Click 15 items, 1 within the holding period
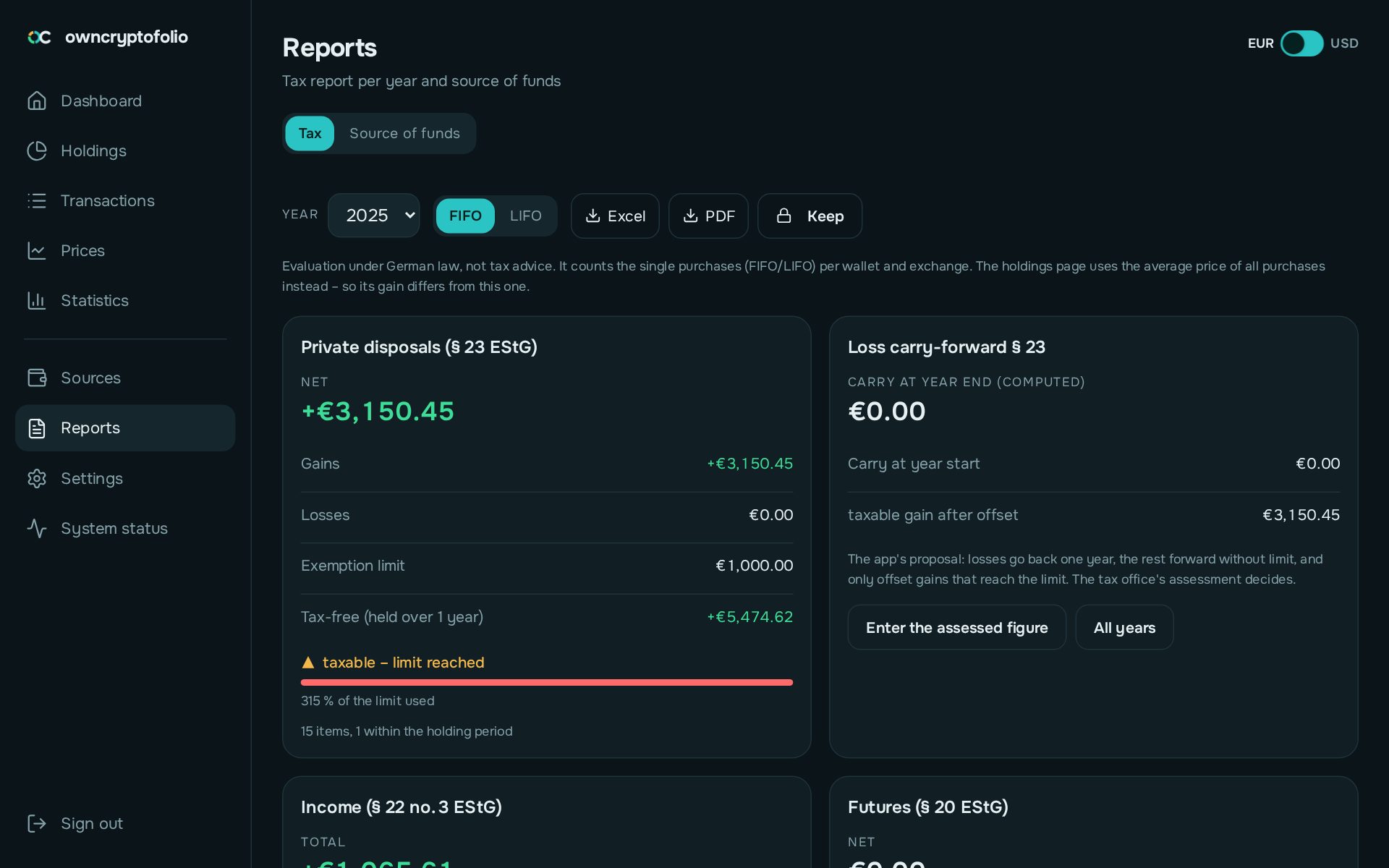The image size is (1389, 868). pyautogui.click(x=407, y=731)
